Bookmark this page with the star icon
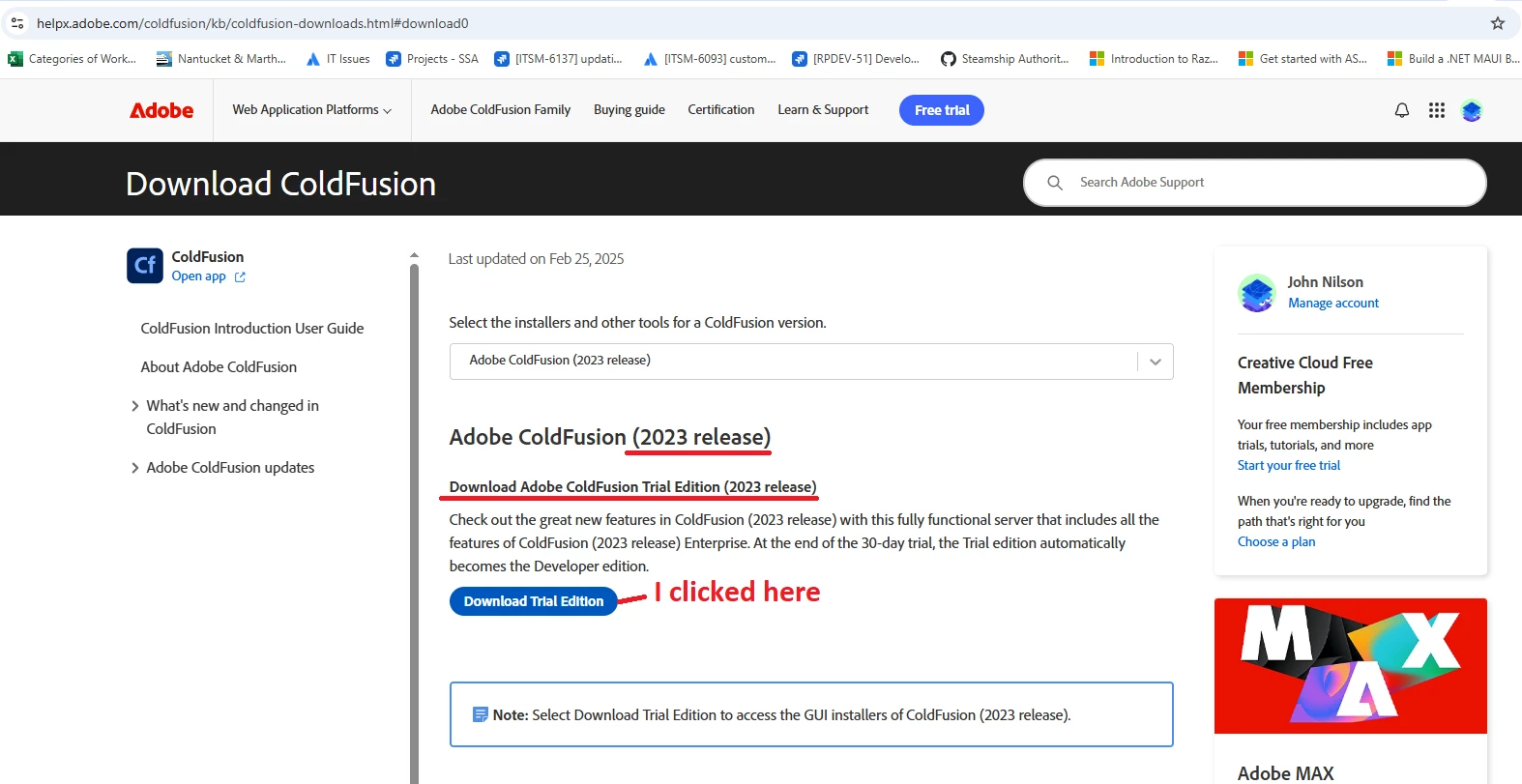 click(x=1498, y=23)
